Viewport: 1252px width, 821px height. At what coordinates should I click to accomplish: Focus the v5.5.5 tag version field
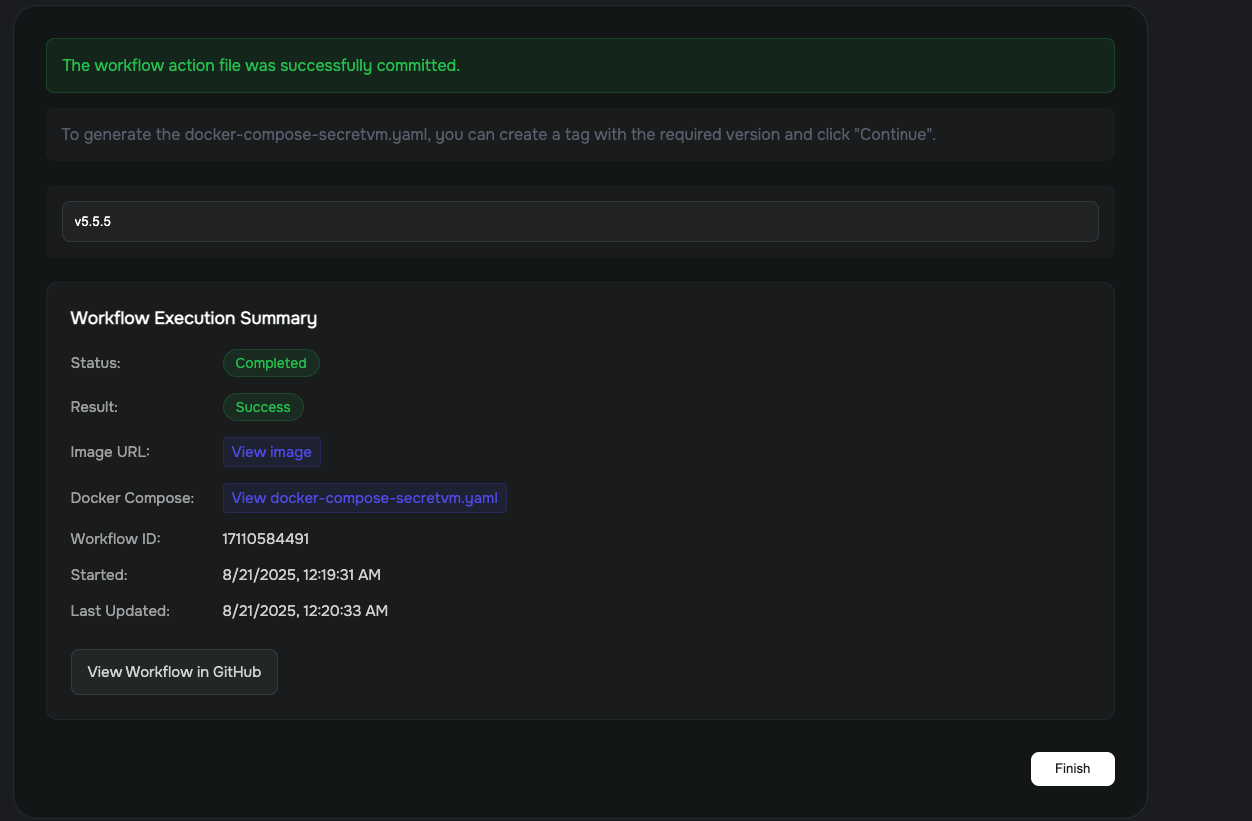point(580,222)
